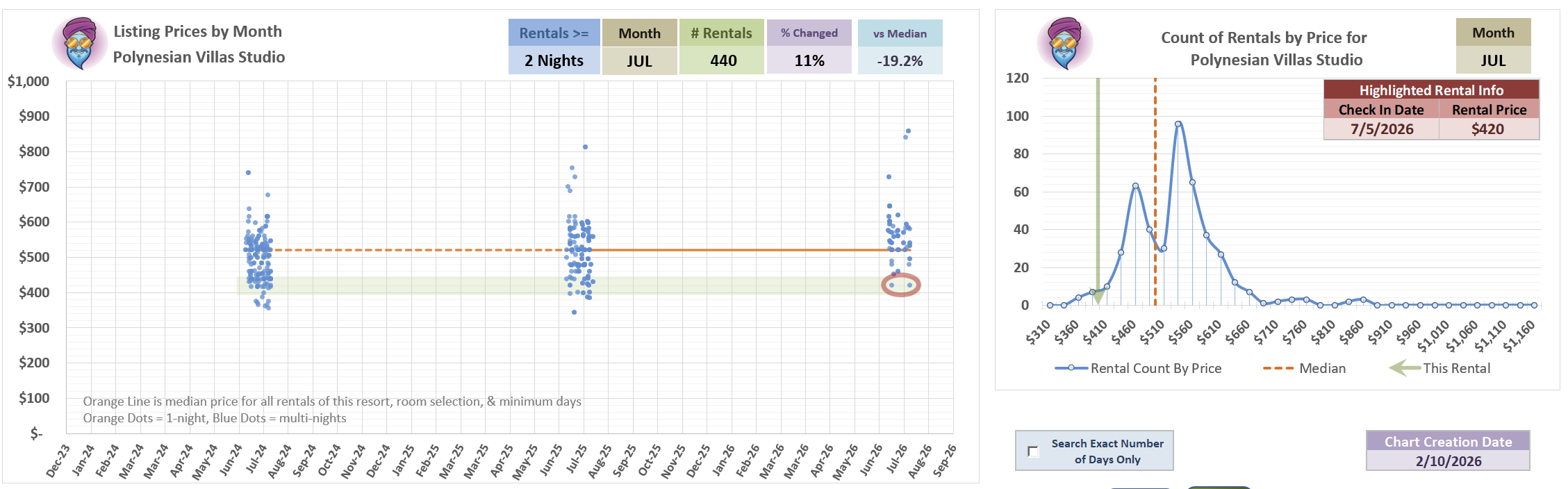1568x489 pixels.
Task: Open the JUL month selector beside # Rentals
Action: 639,60
